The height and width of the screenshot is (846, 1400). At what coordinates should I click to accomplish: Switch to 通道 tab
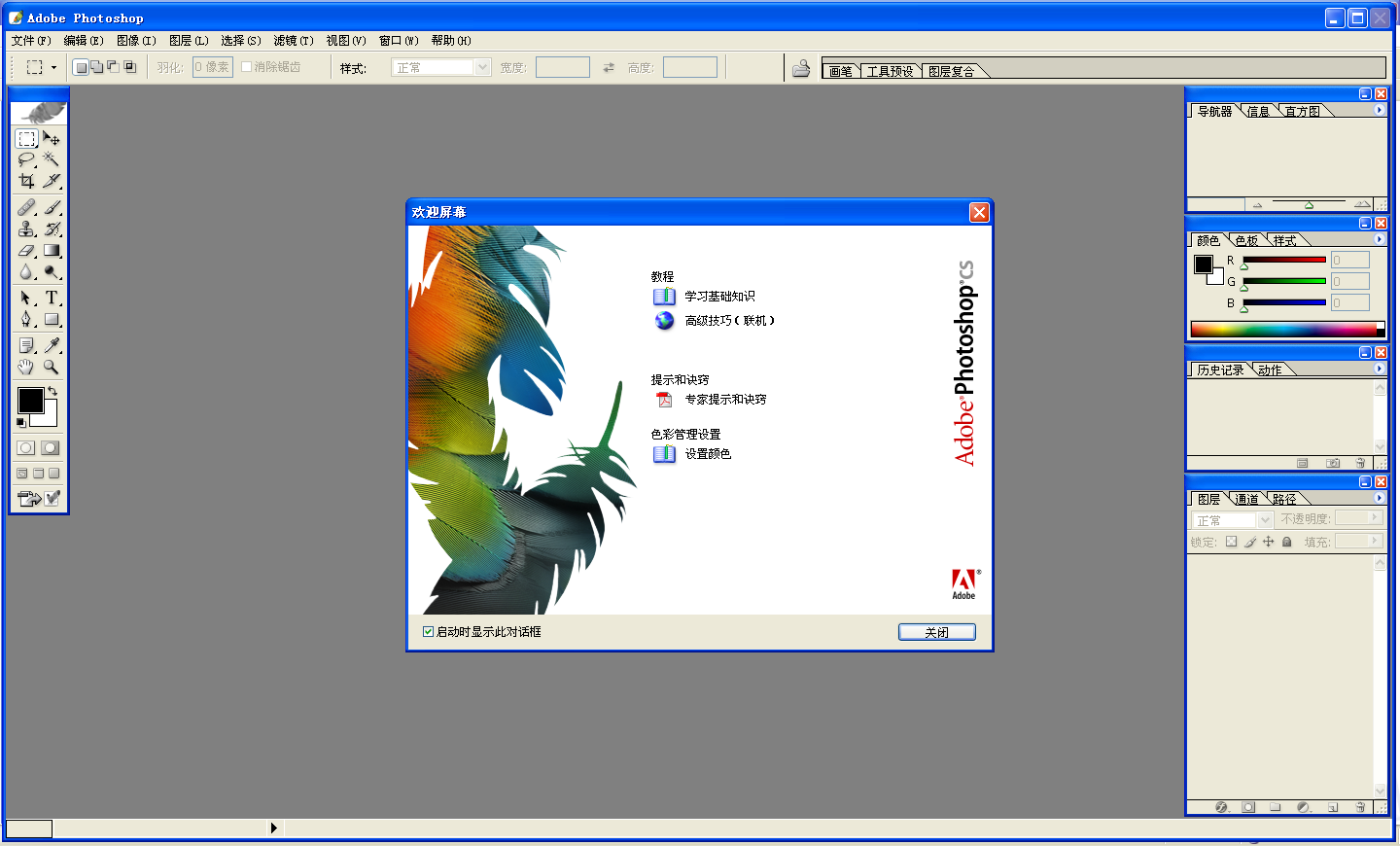pyautogui.click(x=1247, y=499)
